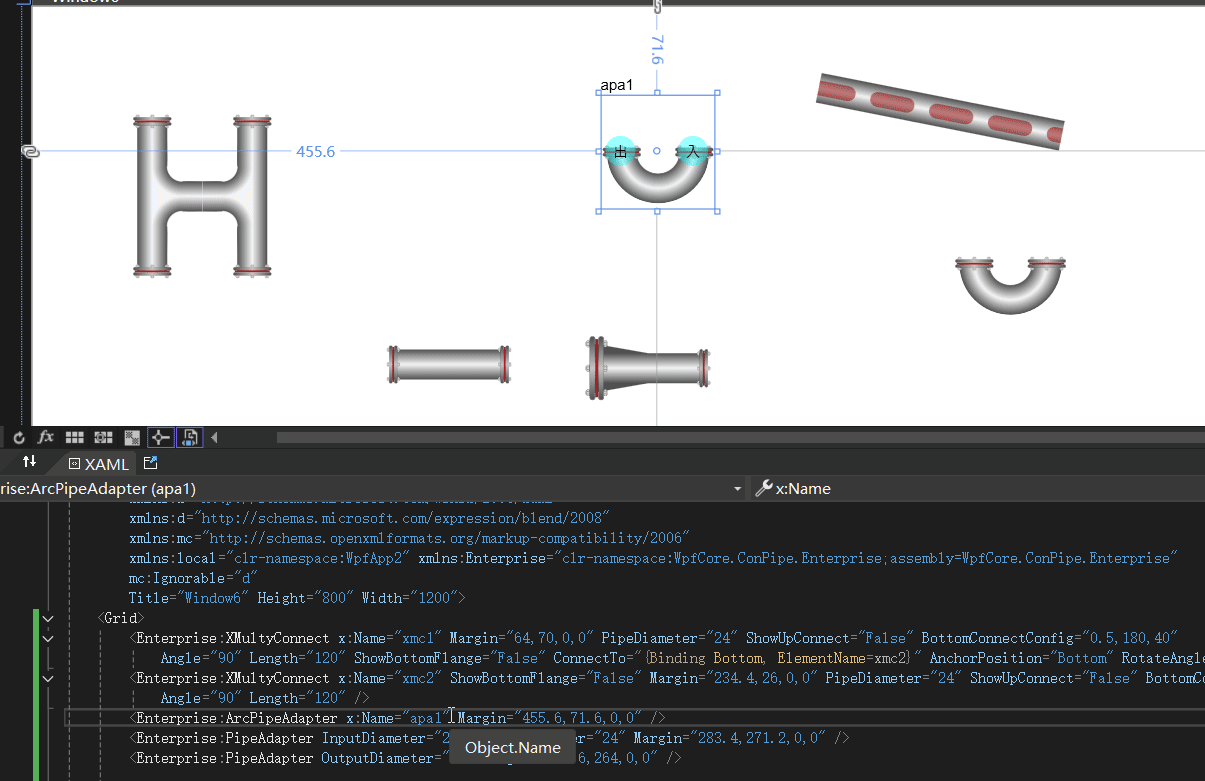The image size is (1205, 781).
Task: Toggle snap to gridlines icon
Action: [103, 437]
